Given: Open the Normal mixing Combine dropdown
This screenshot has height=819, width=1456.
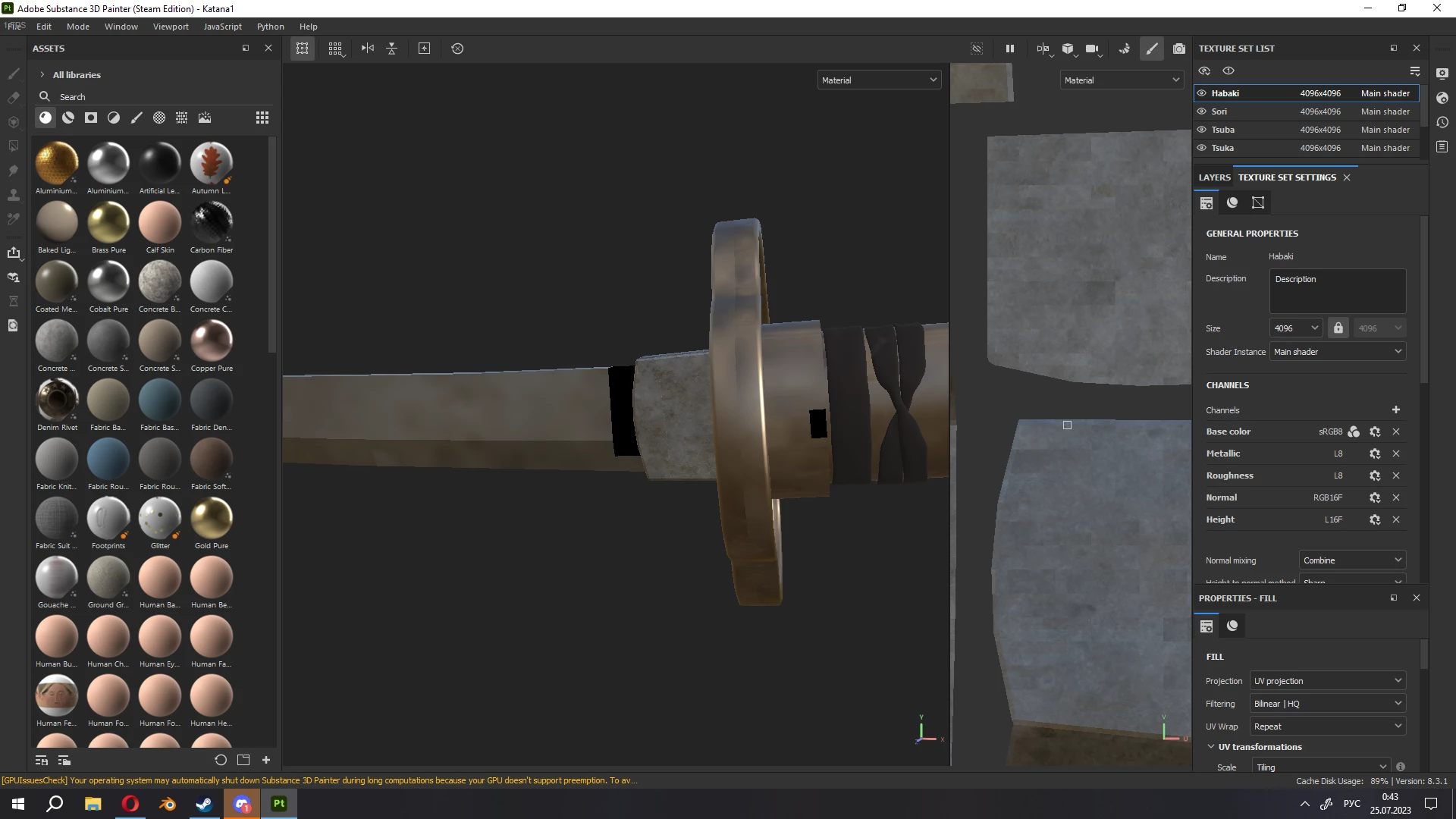Looking at the screenshot, I should 1351,560.
